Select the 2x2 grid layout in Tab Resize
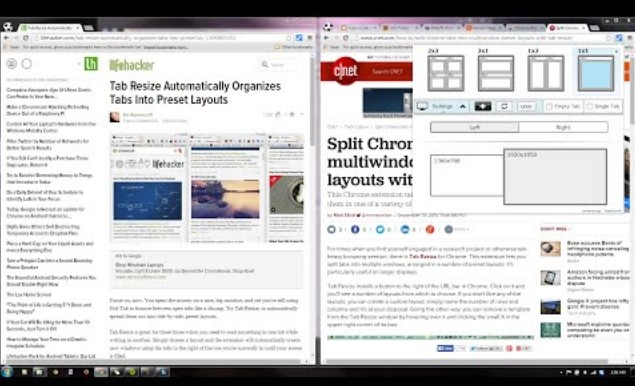The image size is (635, 386). tap(445, 73)
